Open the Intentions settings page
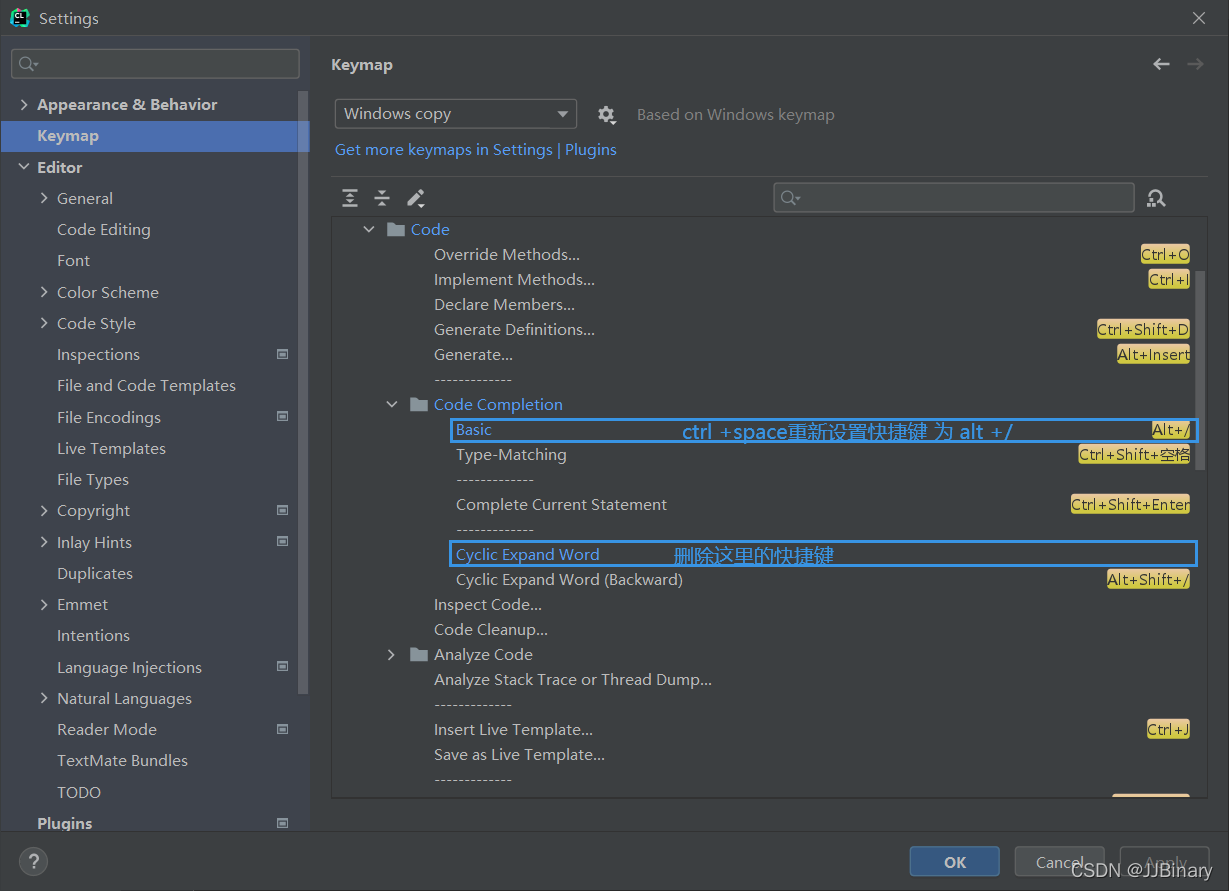1229x891 pixels. click(93, 635)
